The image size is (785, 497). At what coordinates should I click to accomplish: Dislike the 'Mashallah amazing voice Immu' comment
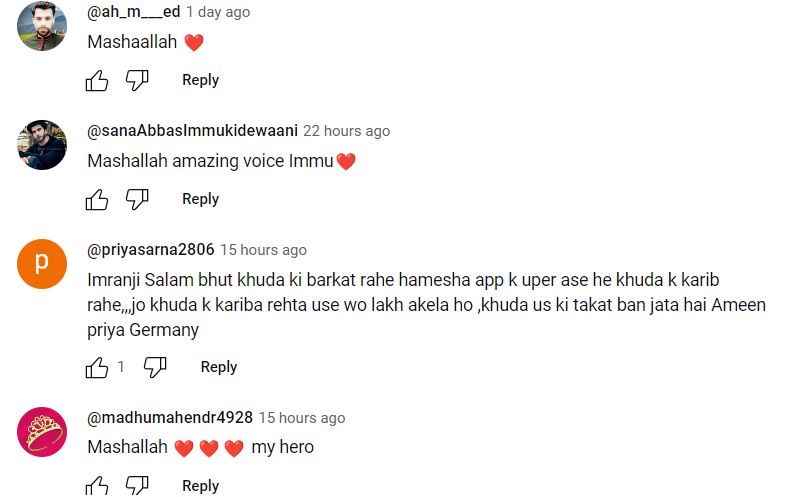(137, 199)
